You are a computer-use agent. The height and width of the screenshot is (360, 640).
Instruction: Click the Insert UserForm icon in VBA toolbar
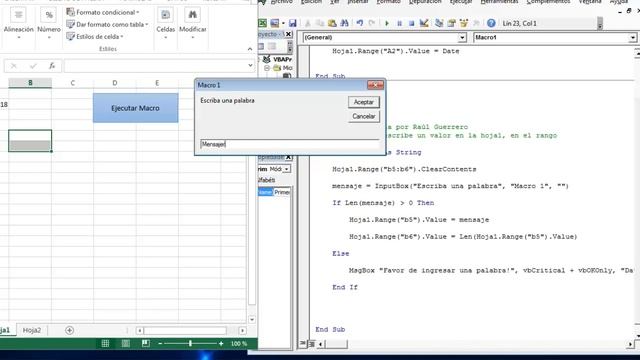click(x=275, y=23)
